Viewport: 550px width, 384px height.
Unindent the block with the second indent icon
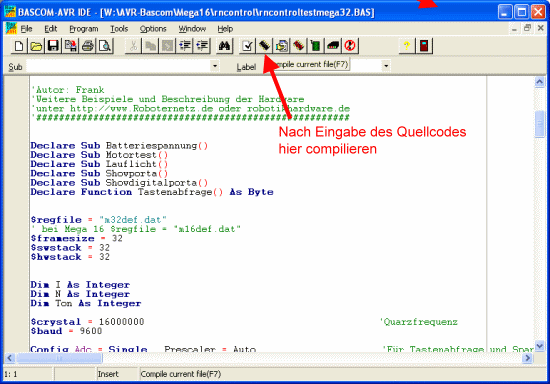pyautogui.click(x=202, y=46)
